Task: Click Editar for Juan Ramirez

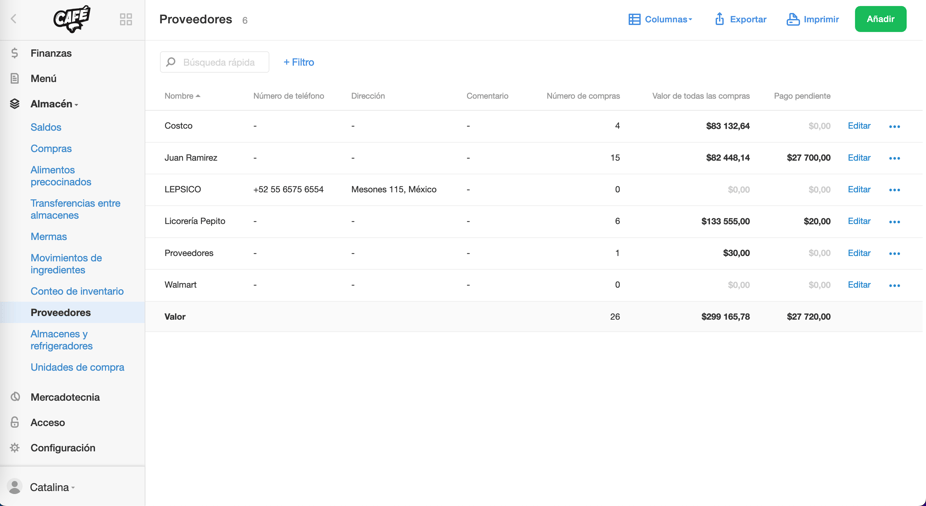Action: (x=858, y=158)
